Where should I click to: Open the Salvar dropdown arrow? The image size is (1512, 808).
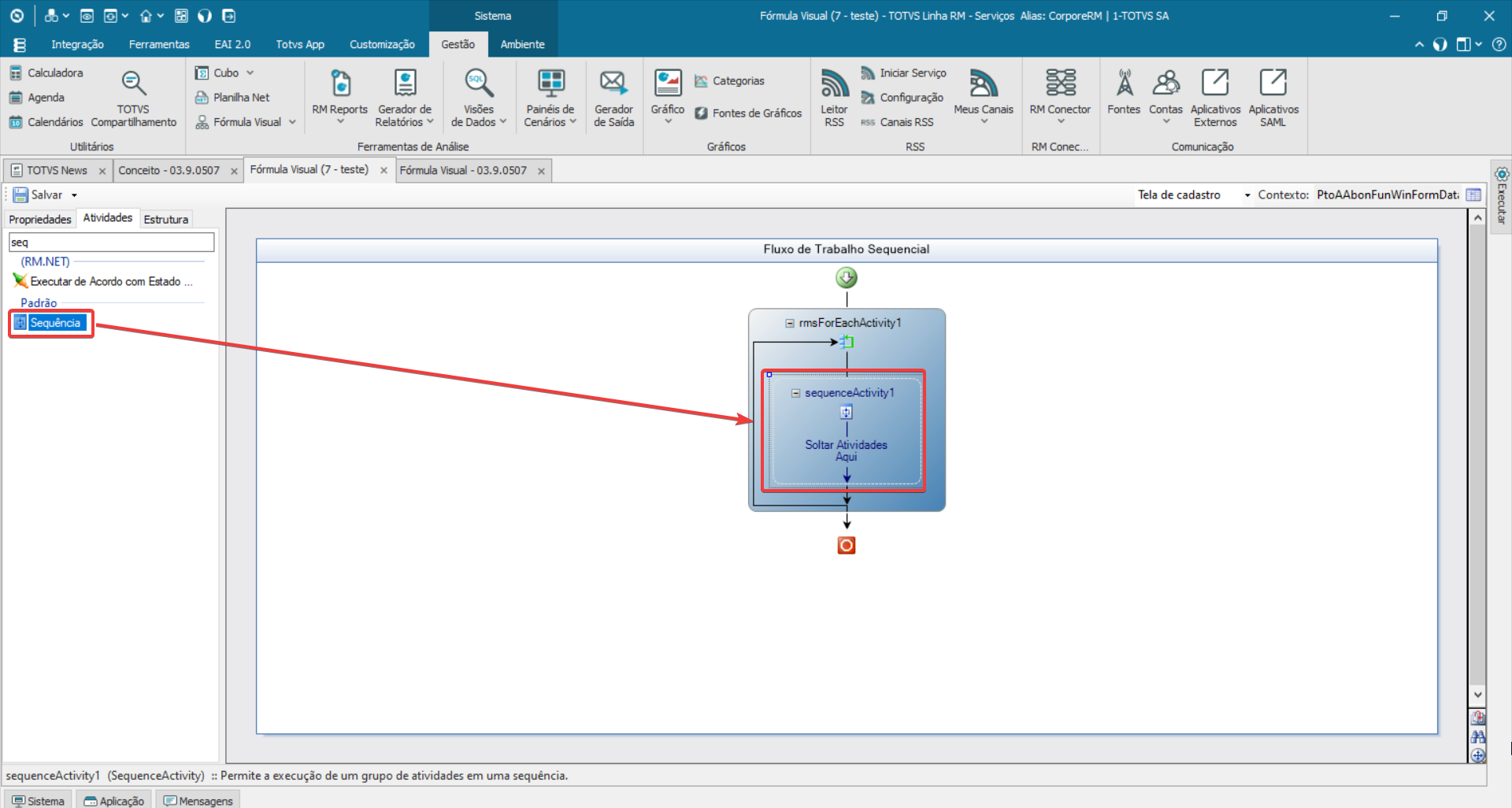[x=75, y=195]
